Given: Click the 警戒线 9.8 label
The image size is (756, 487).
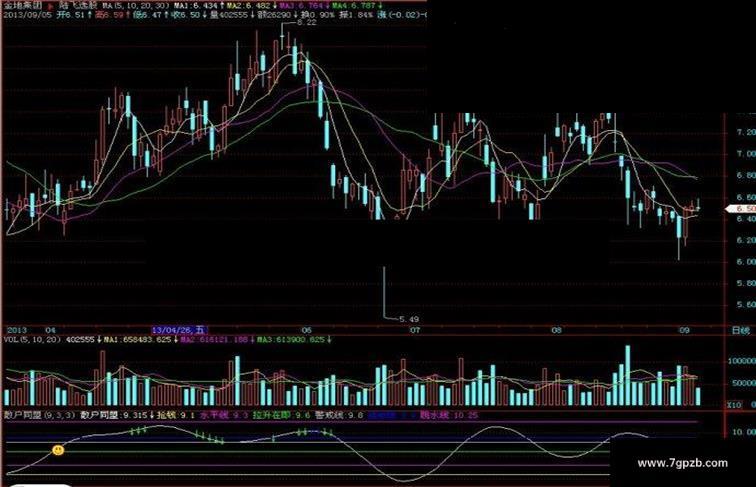Looking at the screenshot, I should point(338,415).
